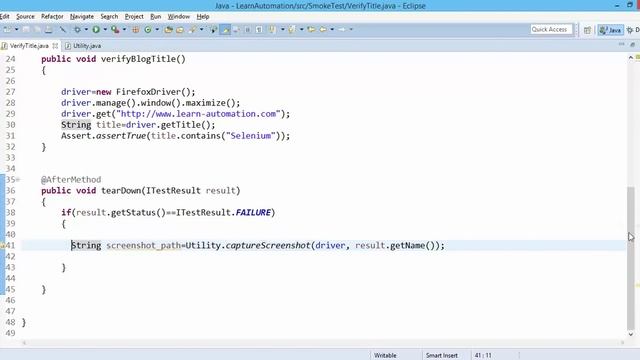Click on FAILURE constant in line 38
This screenshot has height=360, width=640.
253,213
